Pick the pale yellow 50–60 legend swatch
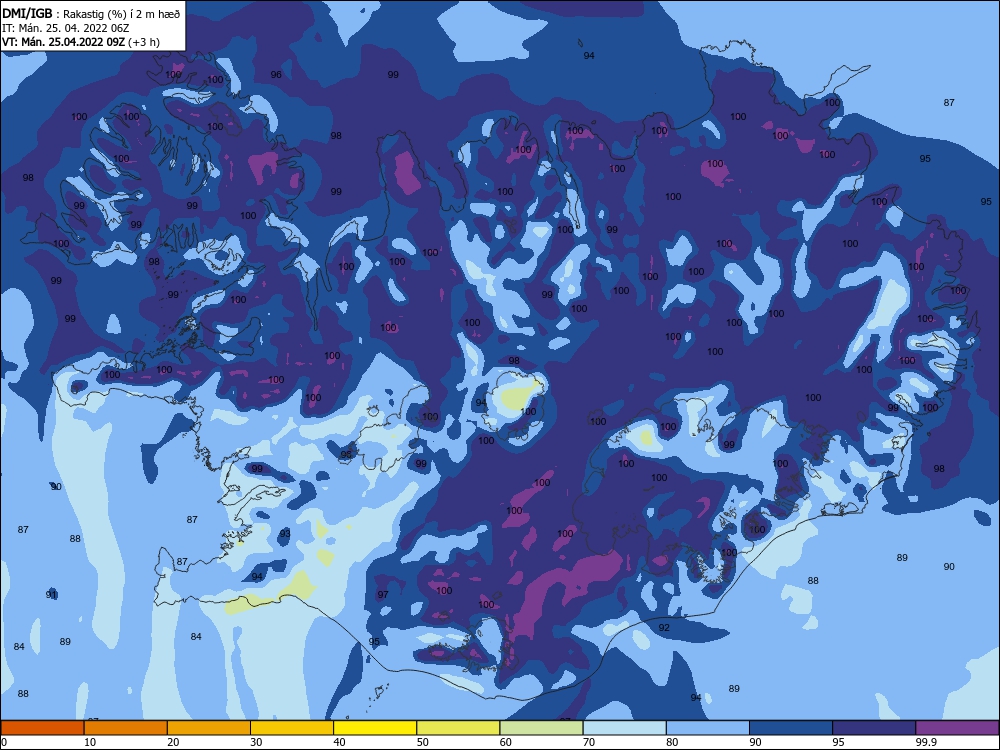The width and height of the screenshot is (1000, 750). point(458,728)
